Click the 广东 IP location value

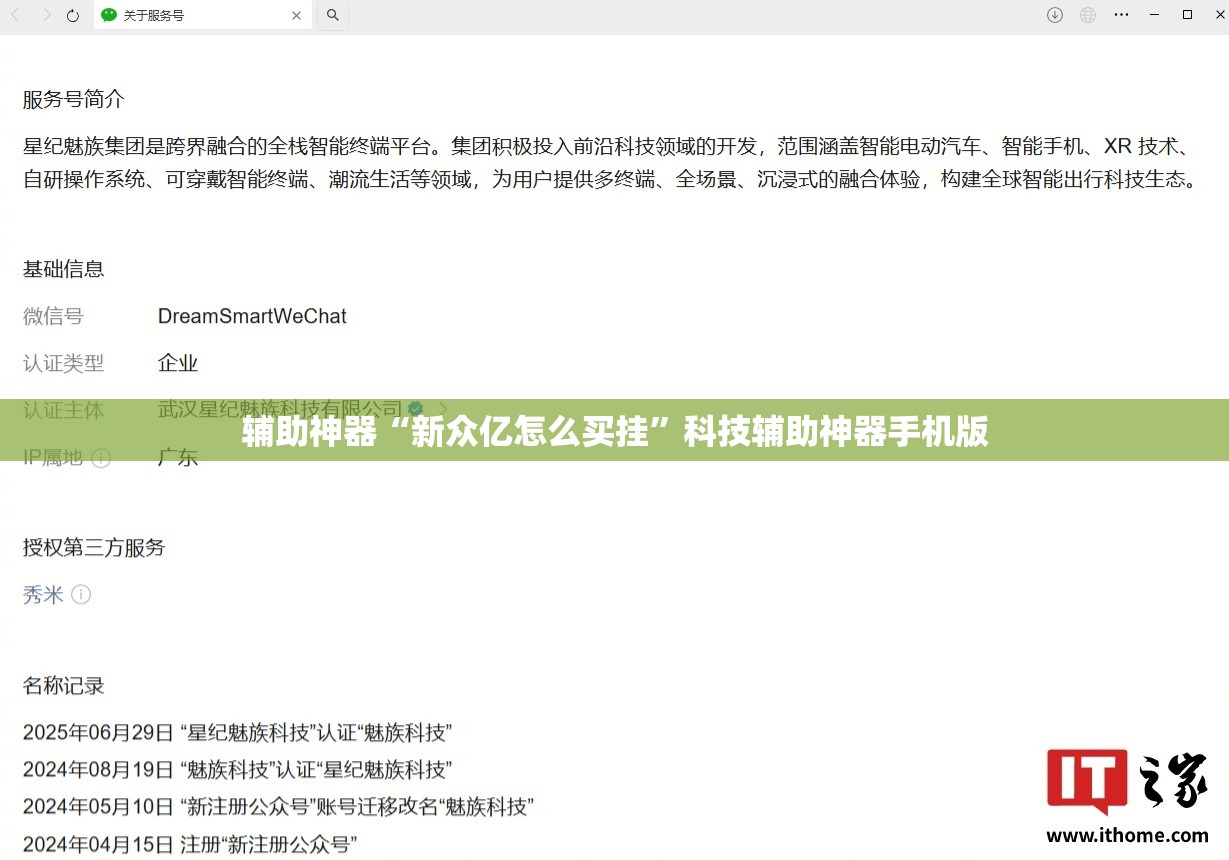(x=178, y=458)
